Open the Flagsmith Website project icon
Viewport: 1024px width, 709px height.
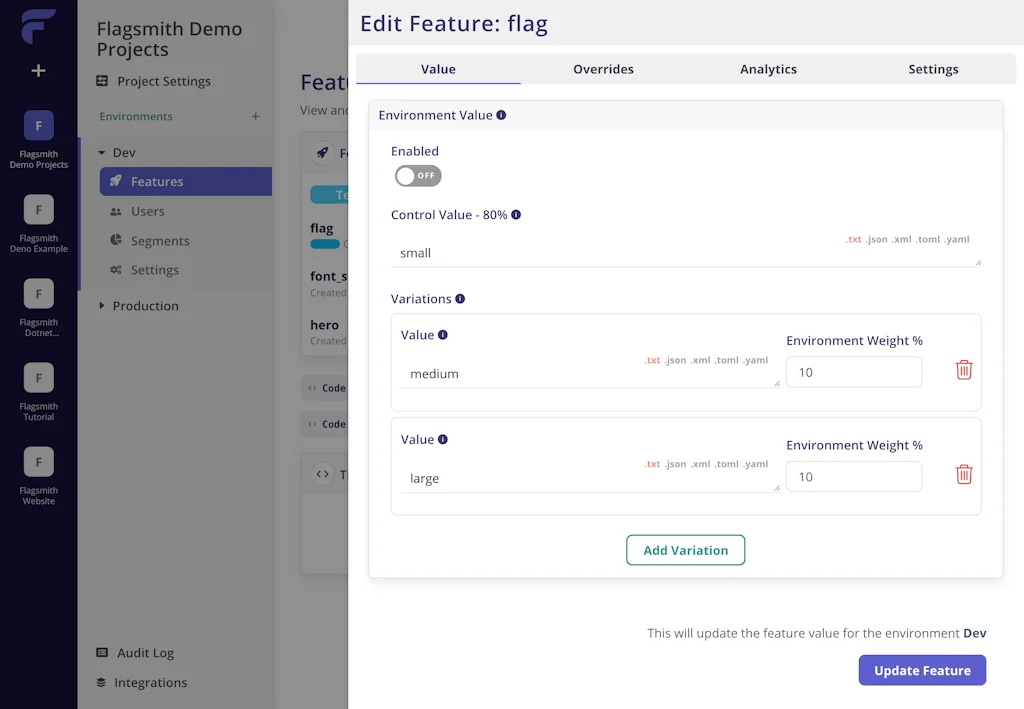click(38, 462)
